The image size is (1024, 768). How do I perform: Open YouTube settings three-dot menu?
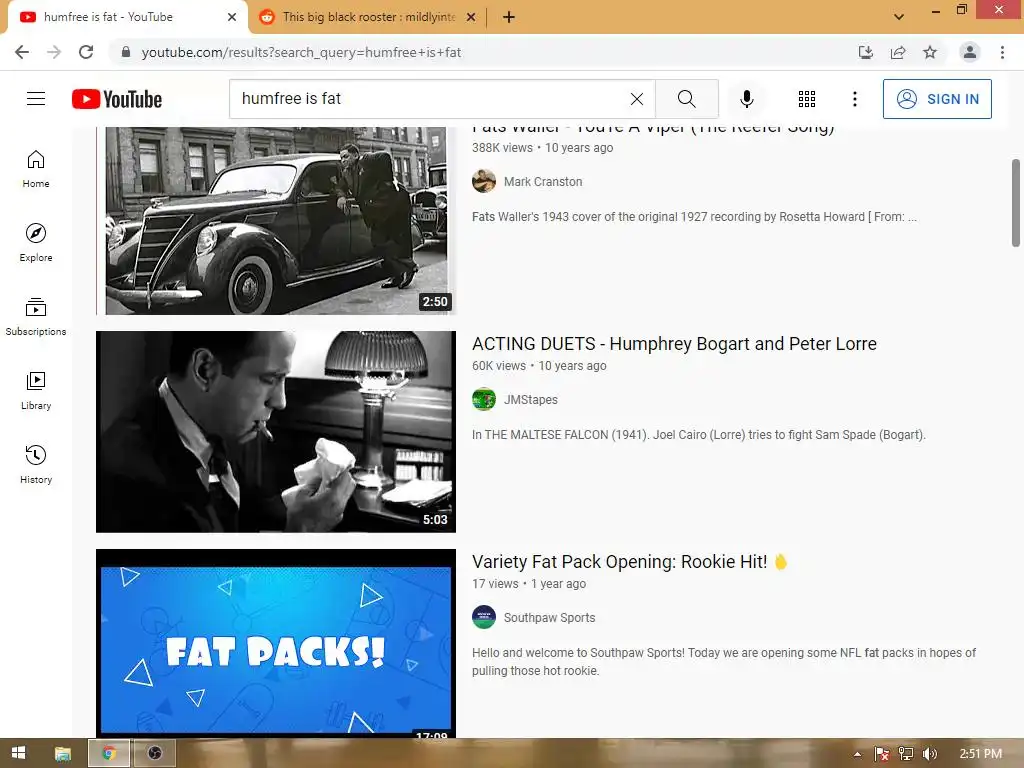[854, 99]
